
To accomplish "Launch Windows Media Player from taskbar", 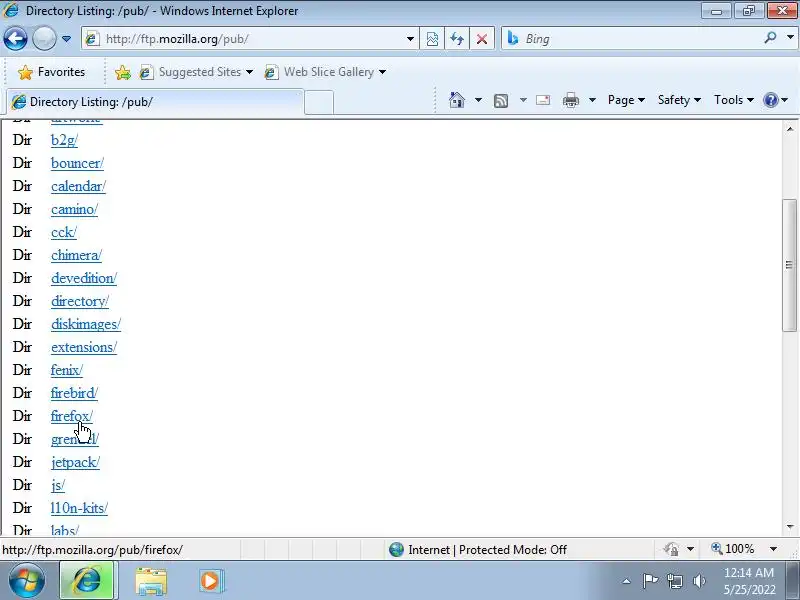I will point(210,581).
